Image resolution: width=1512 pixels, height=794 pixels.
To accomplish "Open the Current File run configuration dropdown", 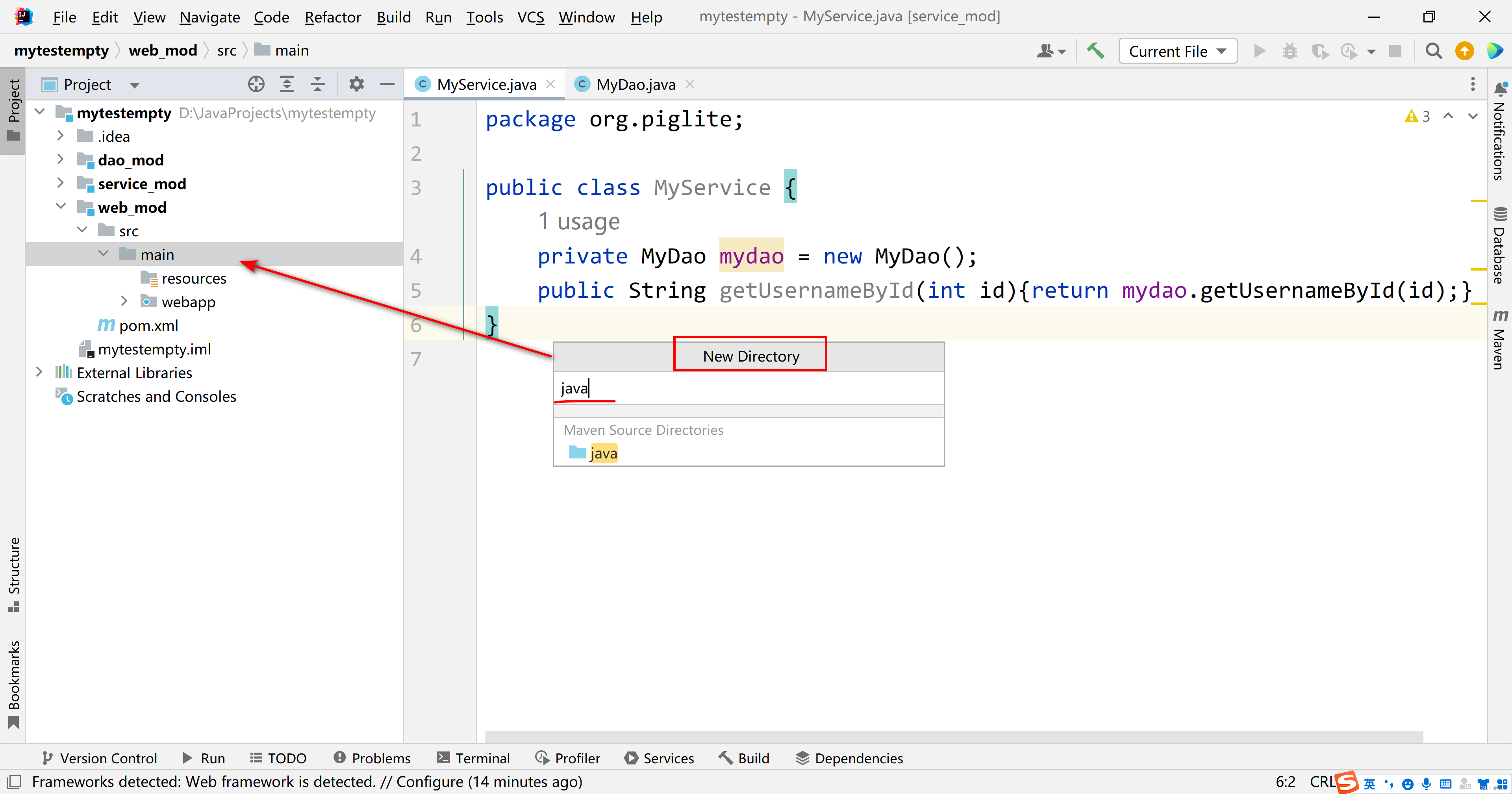I will pos(1177,51).
